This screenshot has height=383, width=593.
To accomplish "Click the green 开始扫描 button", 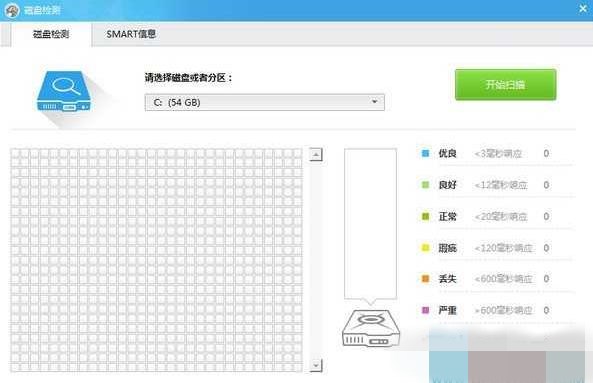I will (x=505, y=85).
